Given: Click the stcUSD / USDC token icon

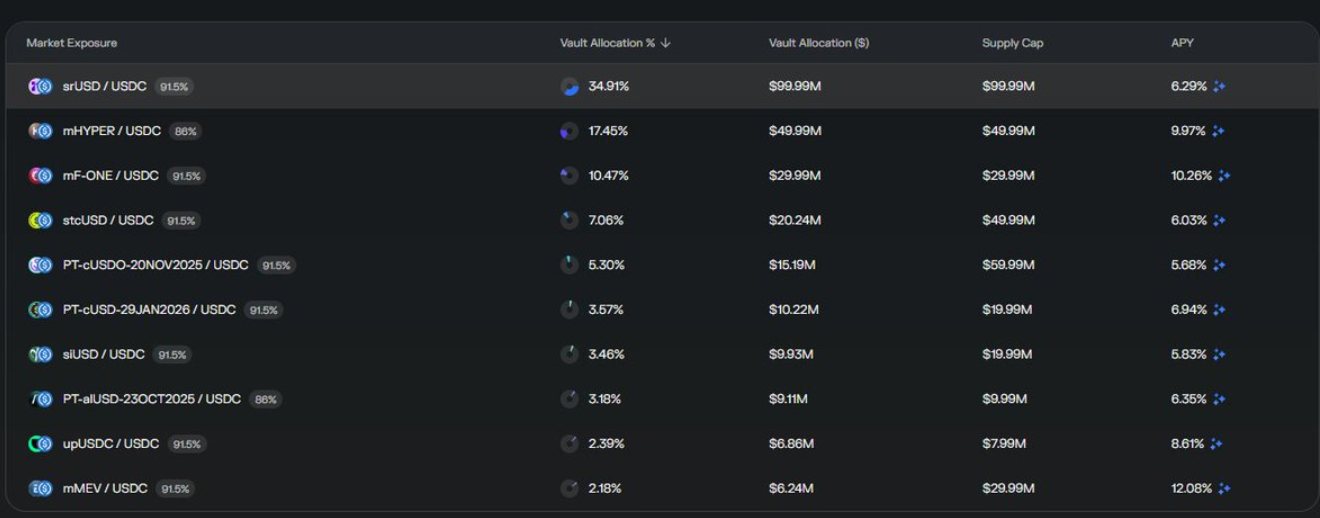Looking at the screenshot, I should coord(40,221).
